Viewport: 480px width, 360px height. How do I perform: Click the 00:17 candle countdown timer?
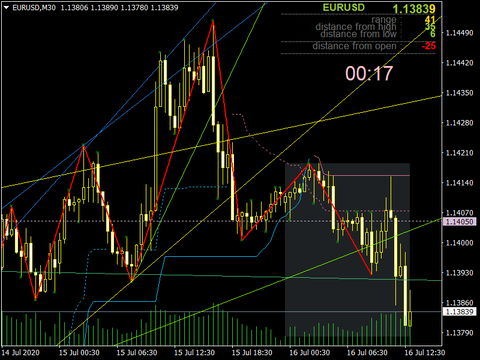(x=369, y=73)
